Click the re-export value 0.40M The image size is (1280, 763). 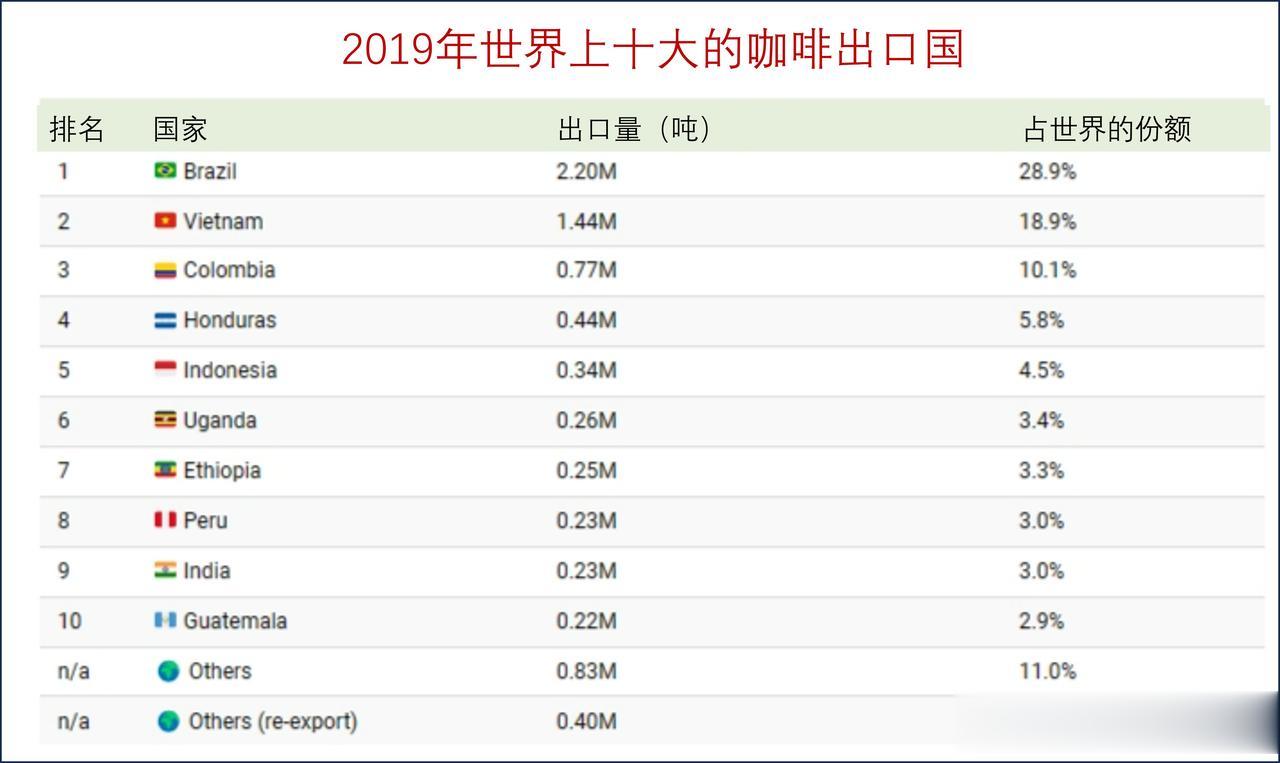(586, 721)
